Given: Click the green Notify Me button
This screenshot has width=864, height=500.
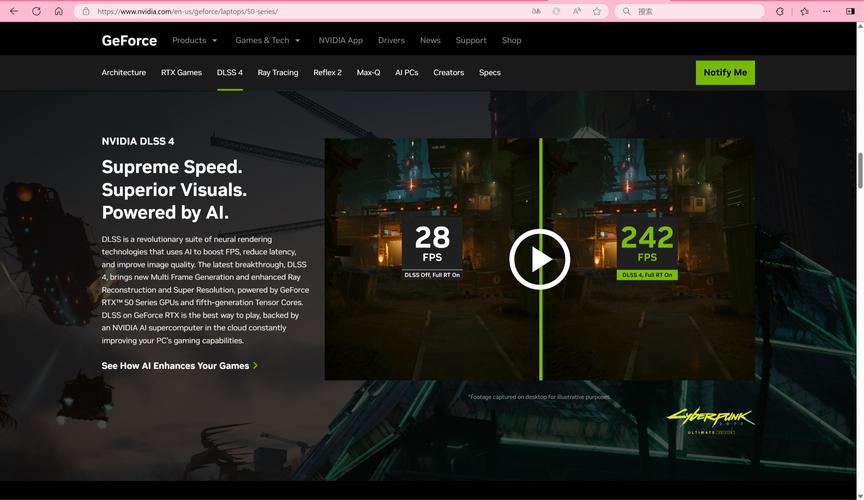Looking at the screenshot, I should tap(725, 73).
